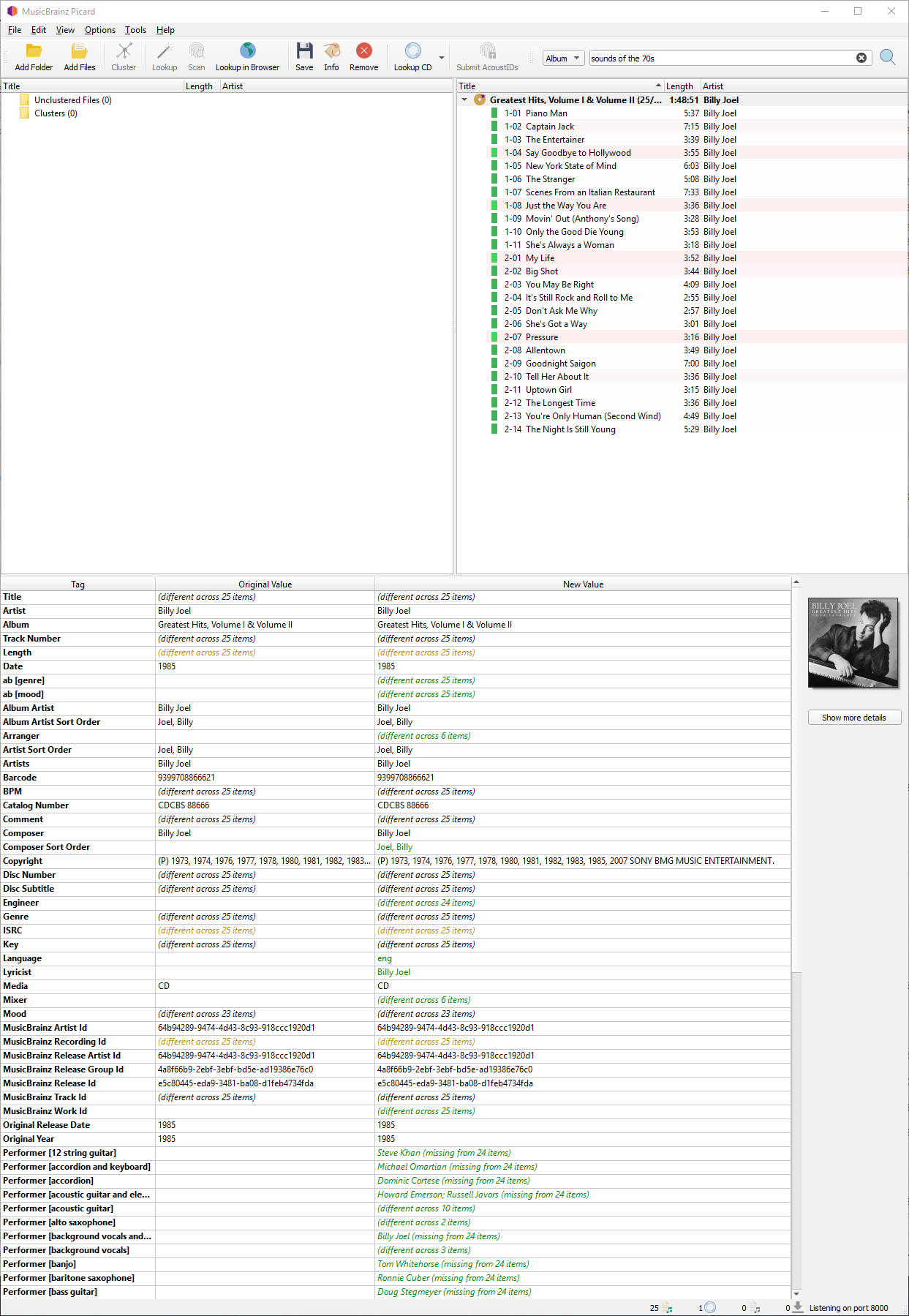This screenshot has width=909, height=1316.
Task: Open the Edit menu
Action: click(39, 30)
